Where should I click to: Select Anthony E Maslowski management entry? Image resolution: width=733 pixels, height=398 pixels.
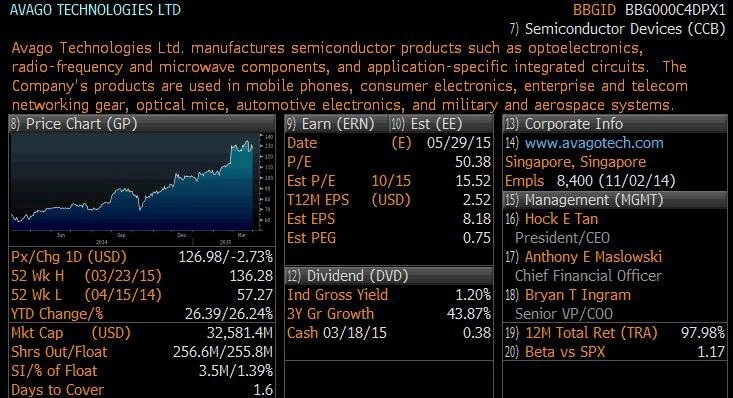coord(593,257)
